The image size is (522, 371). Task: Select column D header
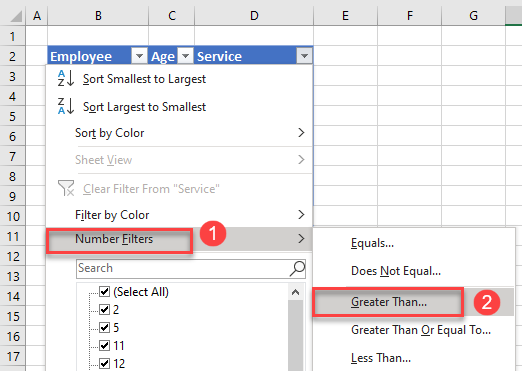click(254, 16)
